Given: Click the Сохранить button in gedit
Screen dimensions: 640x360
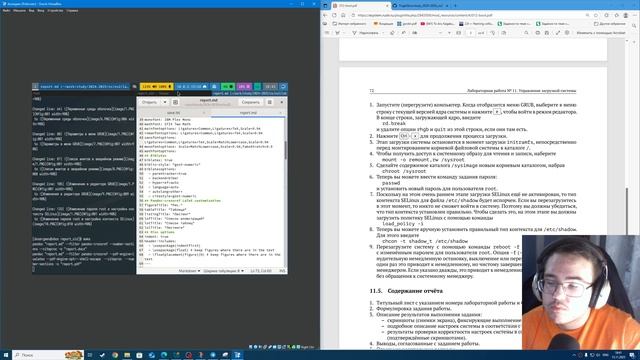Looking at the screenshot, I should tap(250, 102).
